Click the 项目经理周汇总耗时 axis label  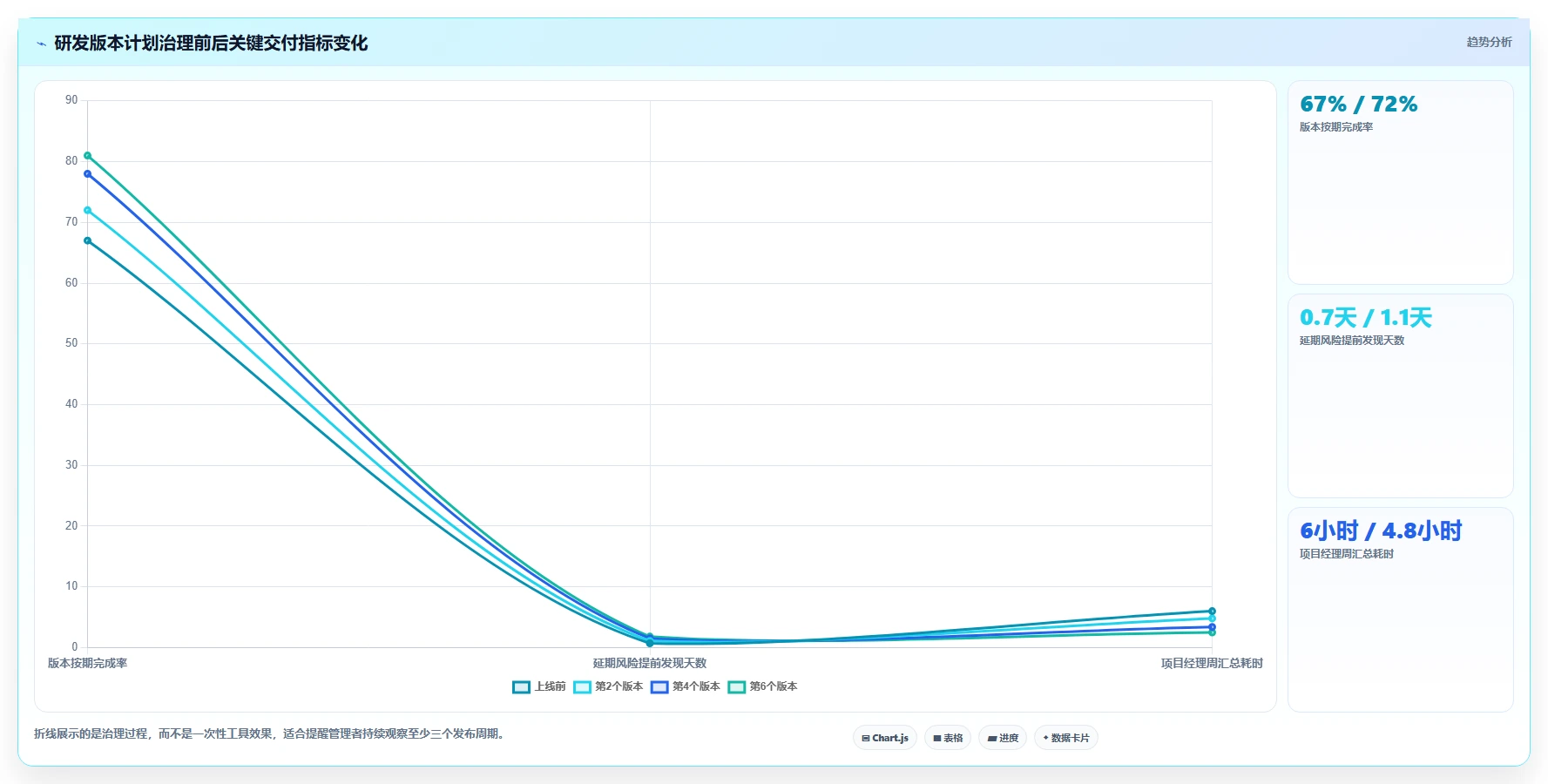pyautogui.click(x=1212, y=663)
